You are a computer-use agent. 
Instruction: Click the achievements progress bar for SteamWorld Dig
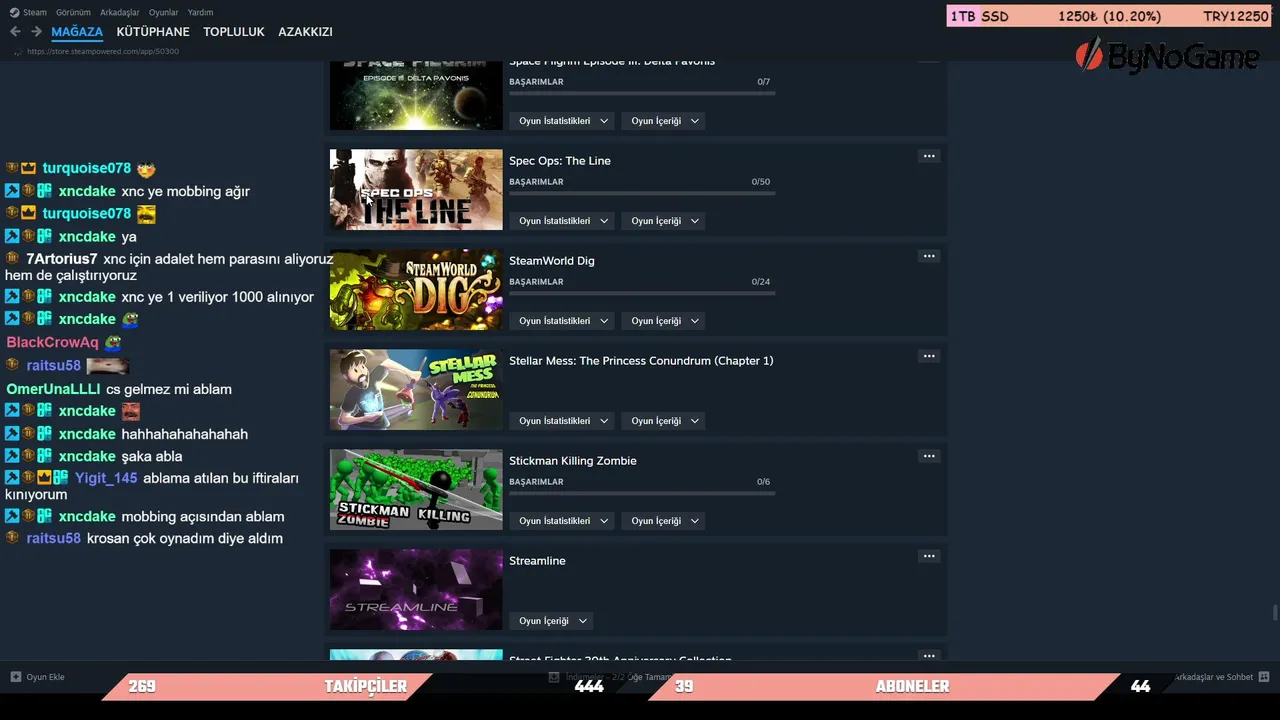(642, 293)
